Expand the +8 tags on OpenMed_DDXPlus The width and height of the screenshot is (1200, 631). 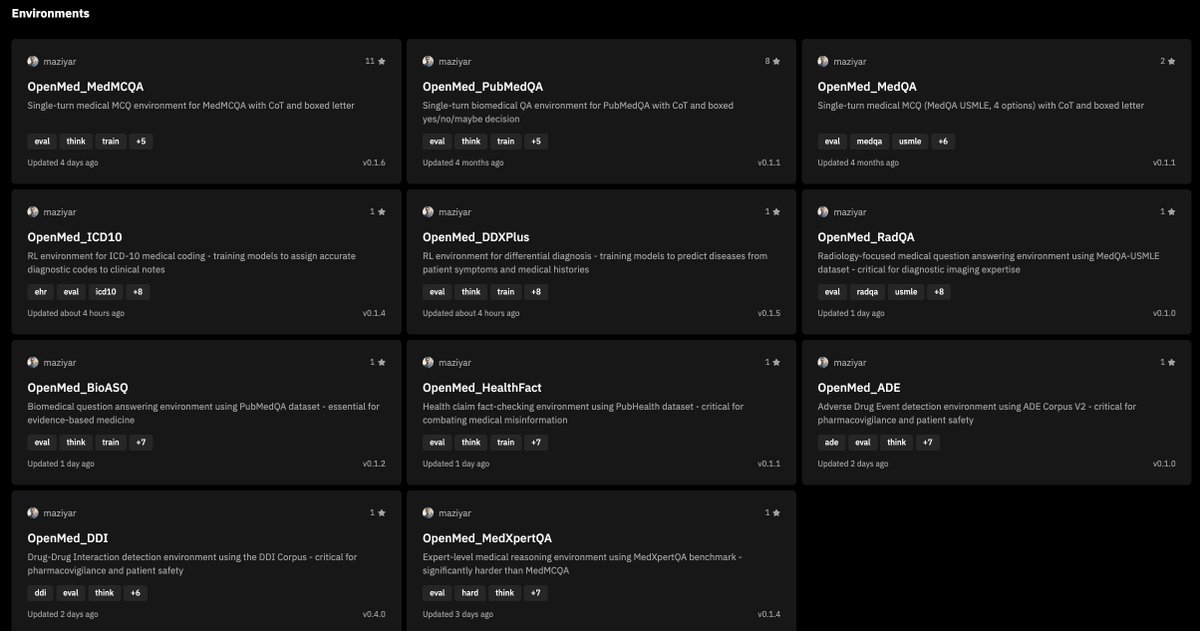(535, 292)
